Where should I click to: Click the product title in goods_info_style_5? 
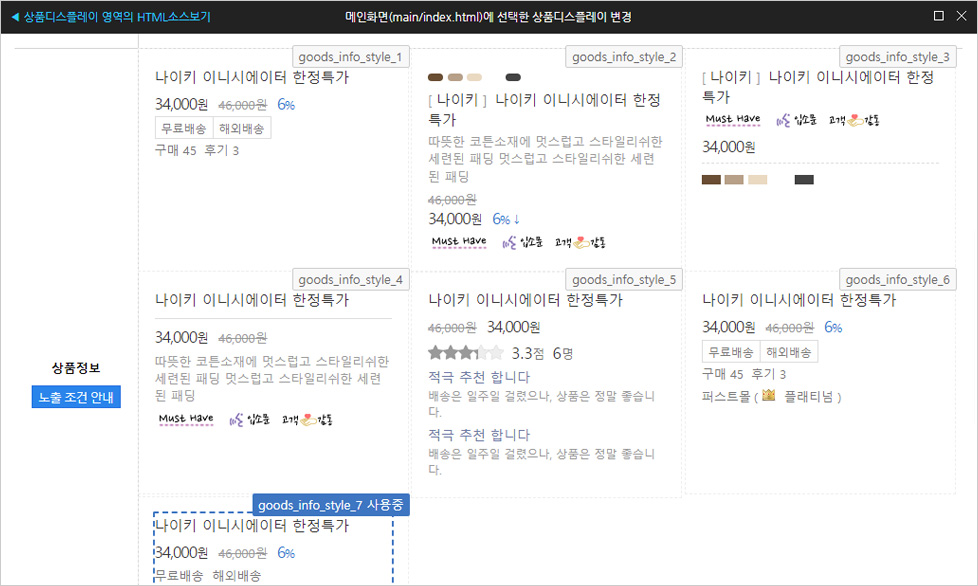click(x=525, y=300)
